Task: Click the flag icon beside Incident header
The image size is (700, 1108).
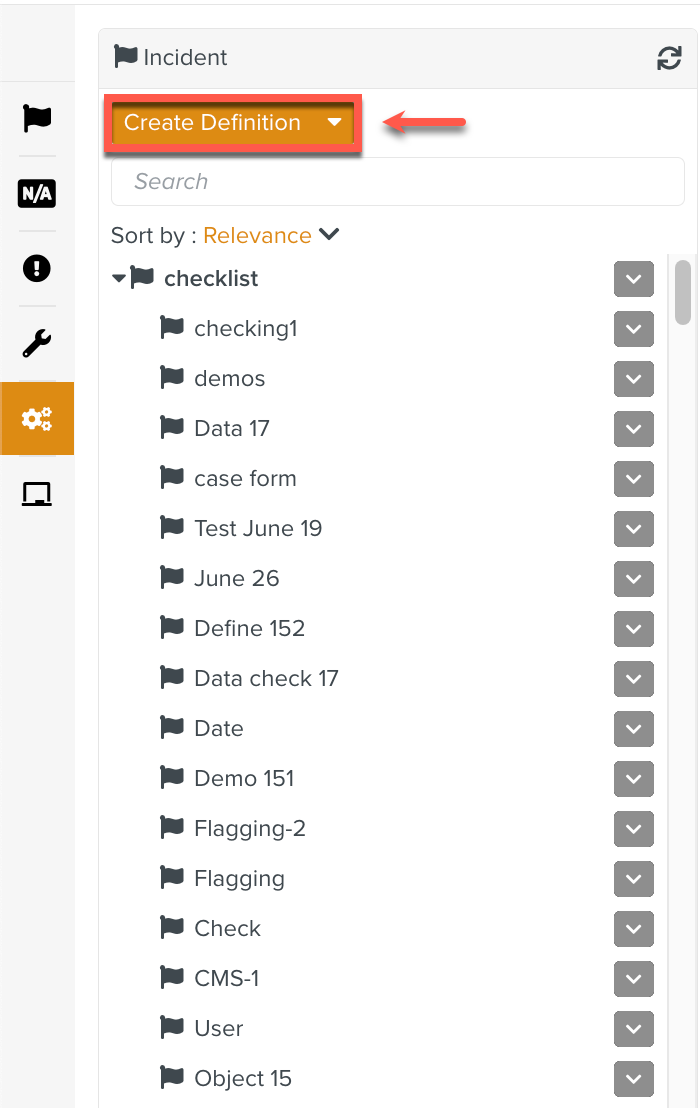Action: (x=125, y=57)
